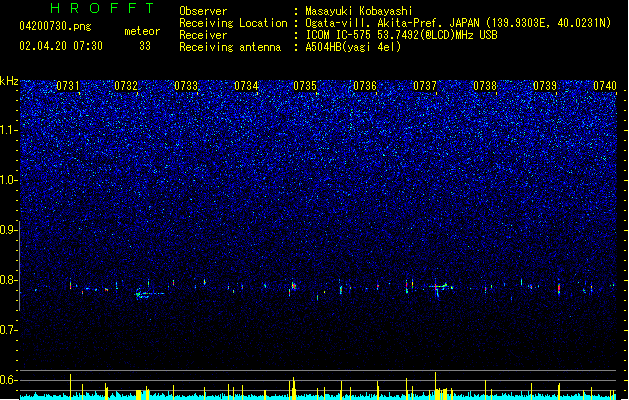The width and height of the screenshot is (629, 400).
Task: Click the meteor count value 33
Action: click(x=145, y=46)
